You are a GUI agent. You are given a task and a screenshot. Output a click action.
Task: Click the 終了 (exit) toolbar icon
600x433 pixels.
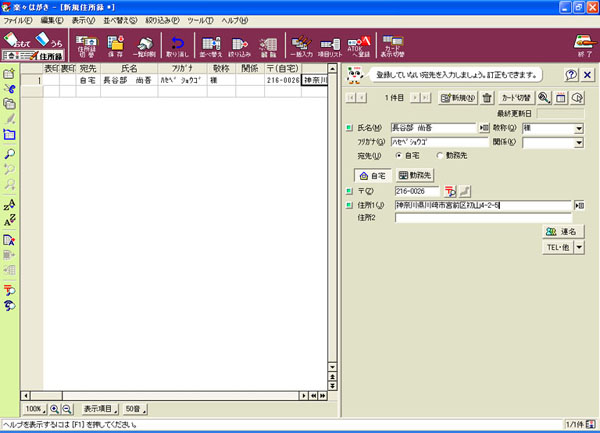582,44
